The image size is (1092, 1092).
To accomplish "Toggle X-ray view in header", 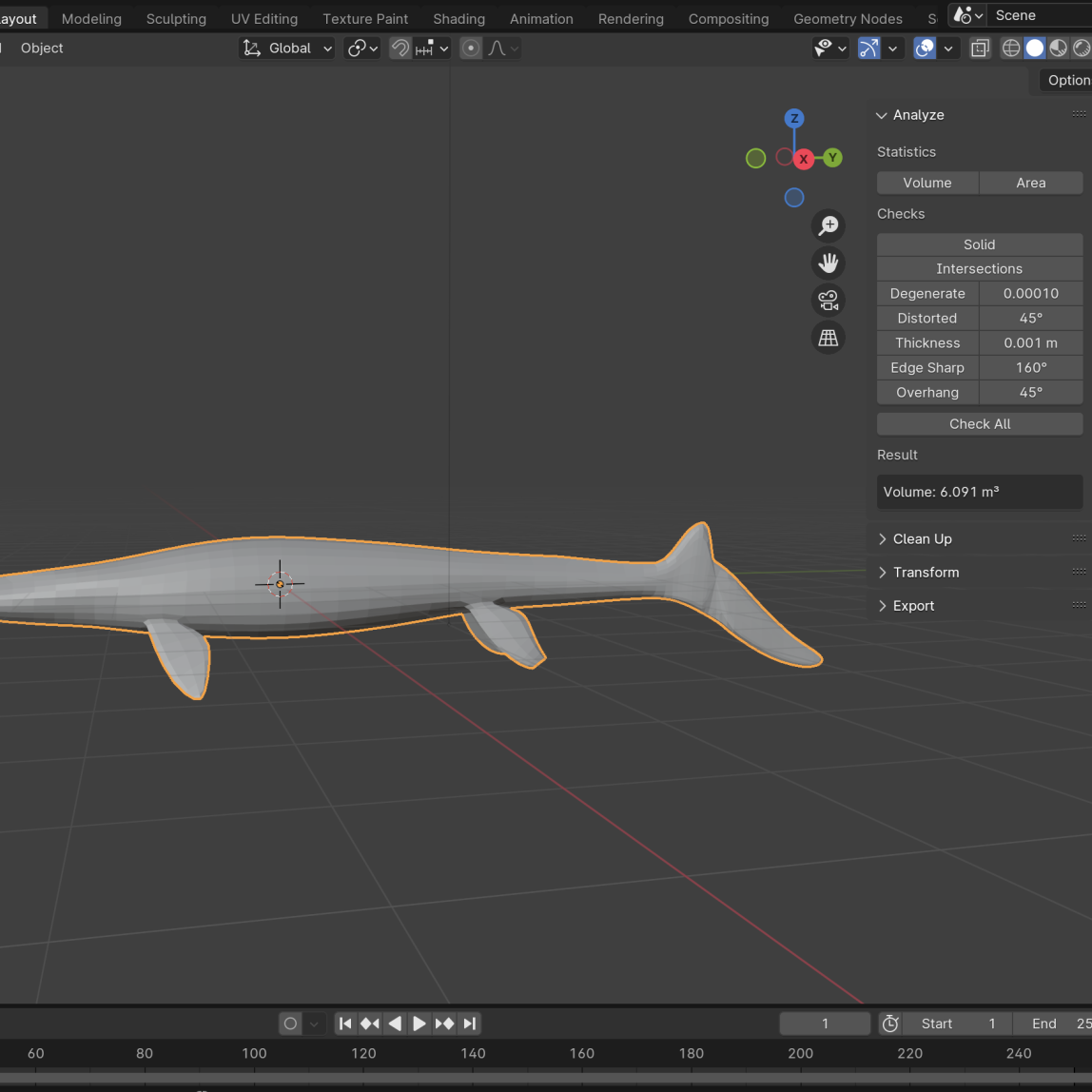I will [980, 48].
